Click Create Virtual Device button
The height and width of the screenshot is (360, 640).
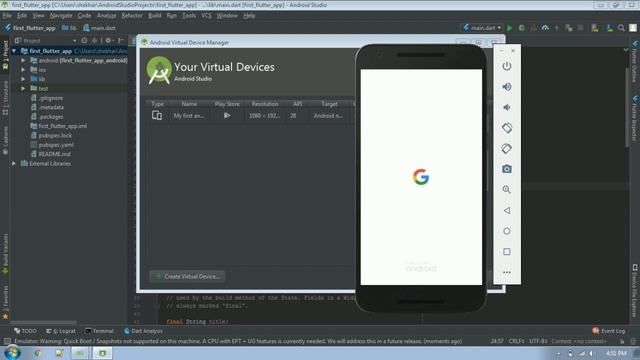(x=187, y=276)
